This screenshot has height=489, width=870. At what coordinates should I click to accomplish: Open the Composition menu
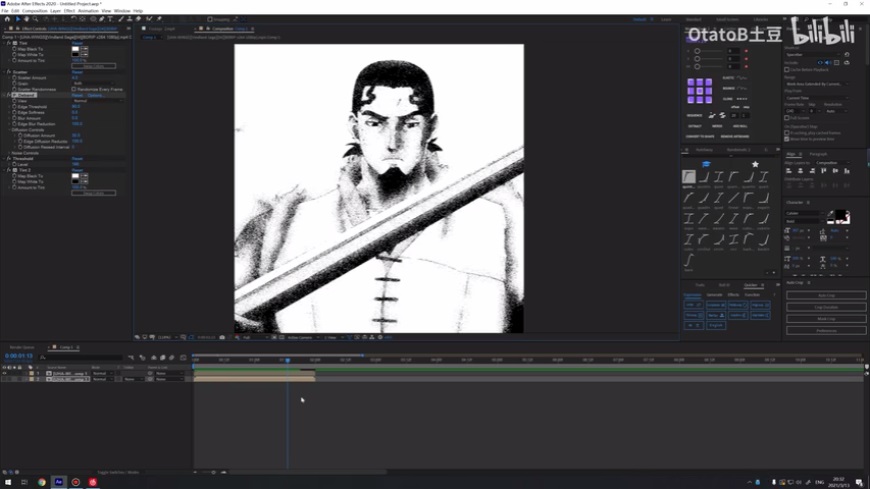34,11
